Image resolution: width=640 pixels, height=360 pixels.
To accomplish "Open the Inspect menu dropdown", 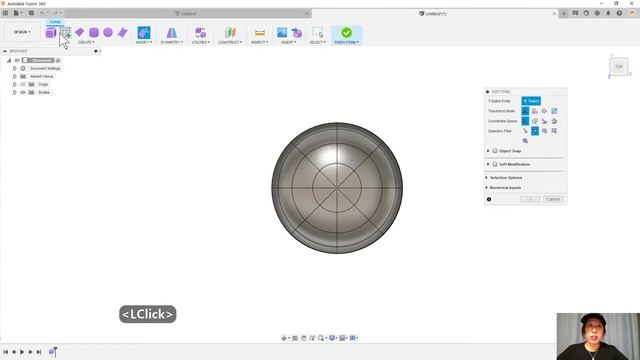I will click(x=260, y=42).
